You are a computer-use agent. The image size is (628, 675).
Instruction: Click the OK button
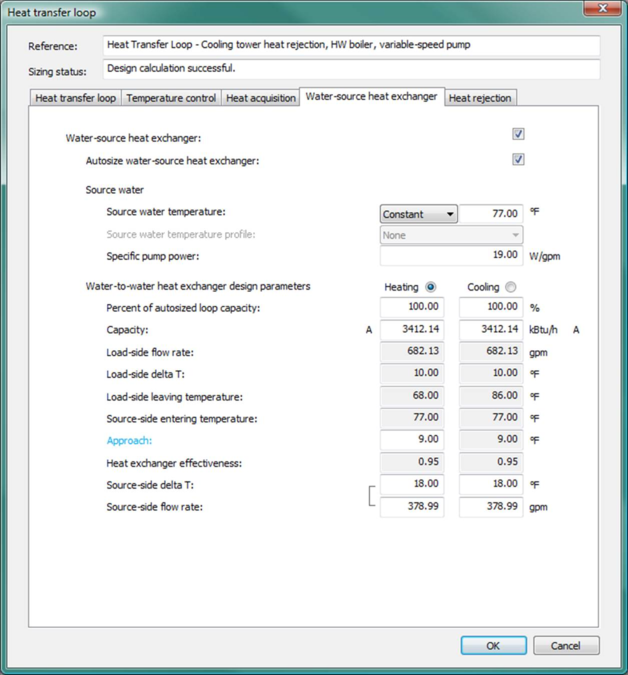click(x=493, y=646)
